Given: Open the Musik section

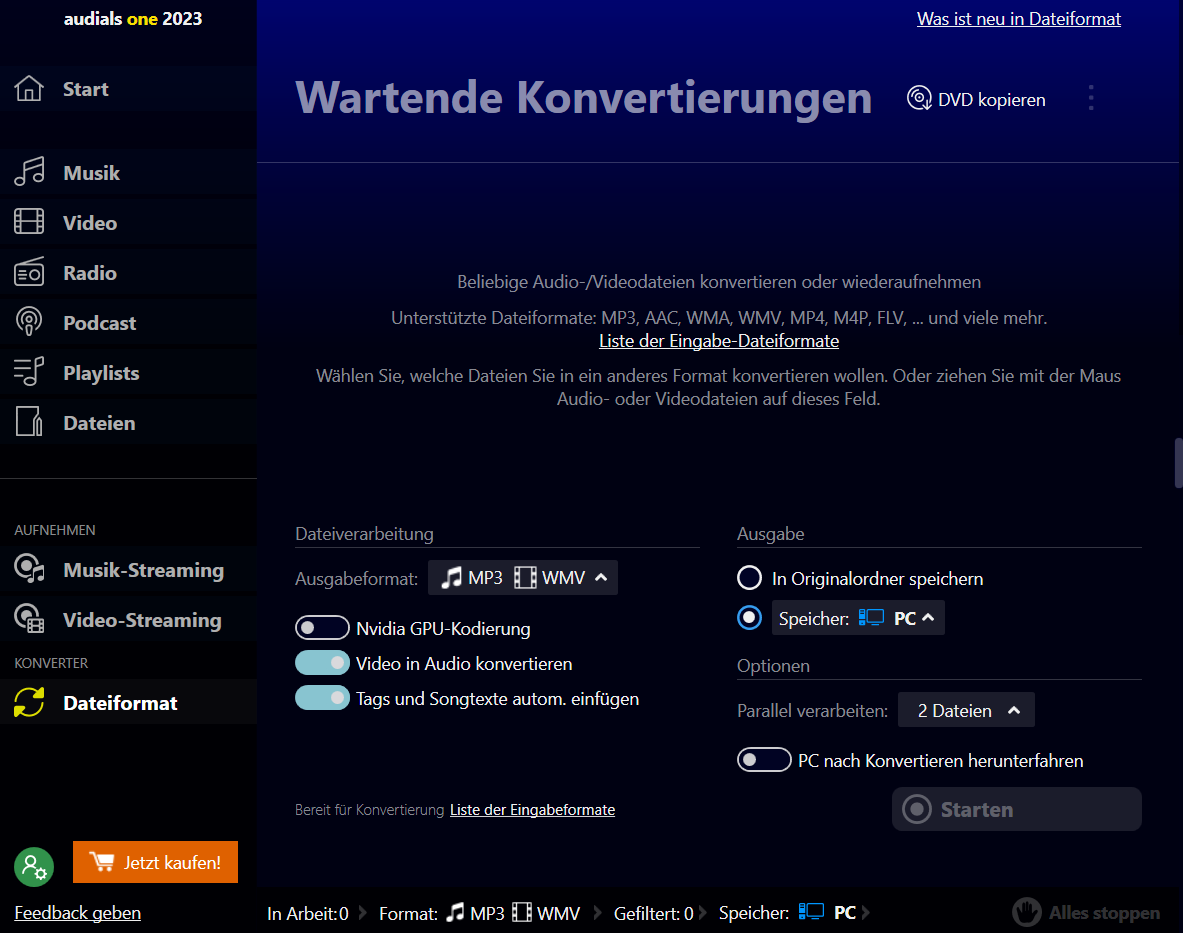Looking at the screenshot, I should point(128,173).
